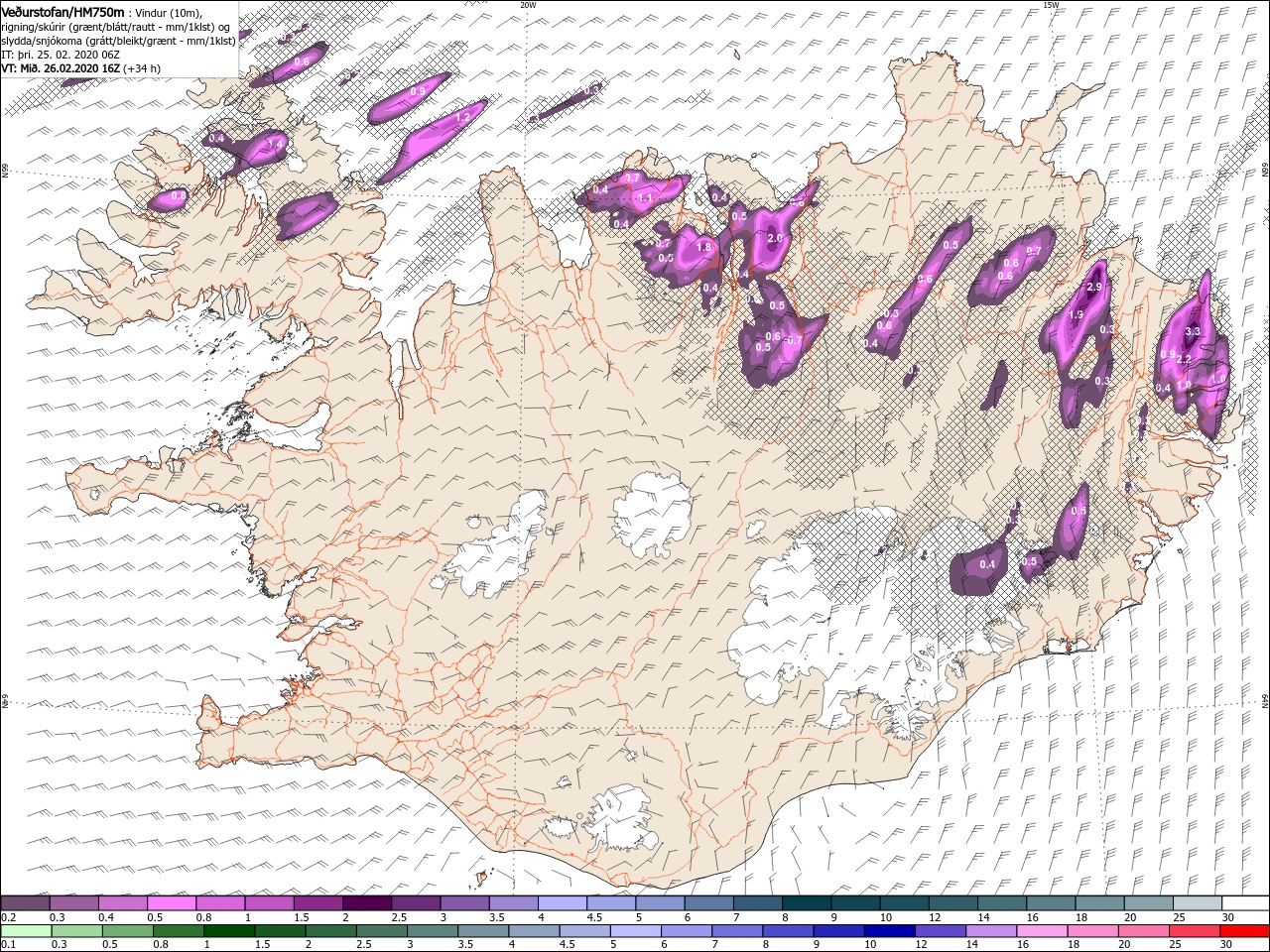Click the '1.9' precipitation value on map
The height and width of the screenshot is (952, 1270).
(x=1075, y=315)
